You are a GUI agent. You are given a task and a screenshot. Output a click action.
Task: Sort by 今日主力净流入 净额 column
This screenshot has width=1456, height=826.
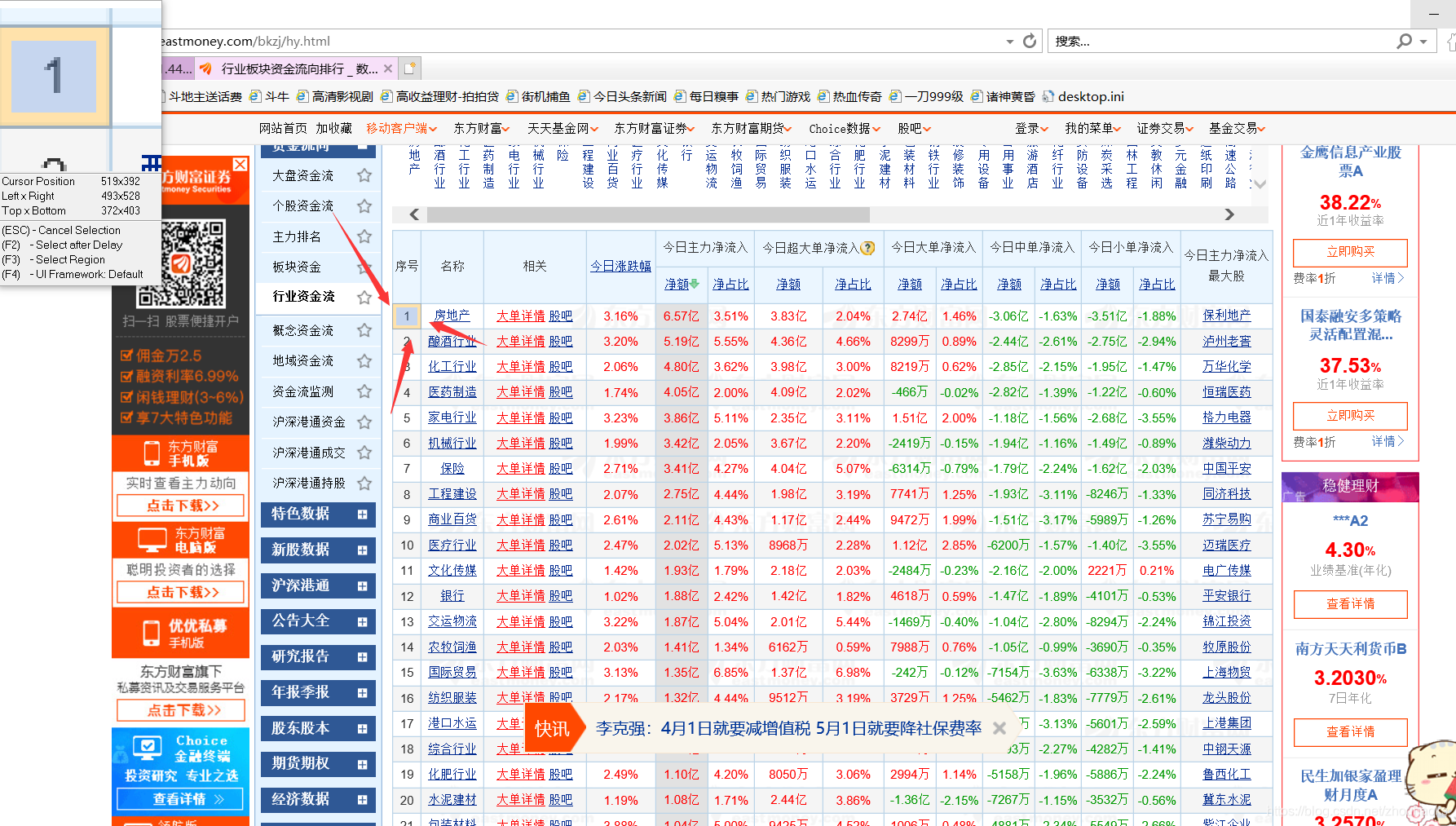682,284
